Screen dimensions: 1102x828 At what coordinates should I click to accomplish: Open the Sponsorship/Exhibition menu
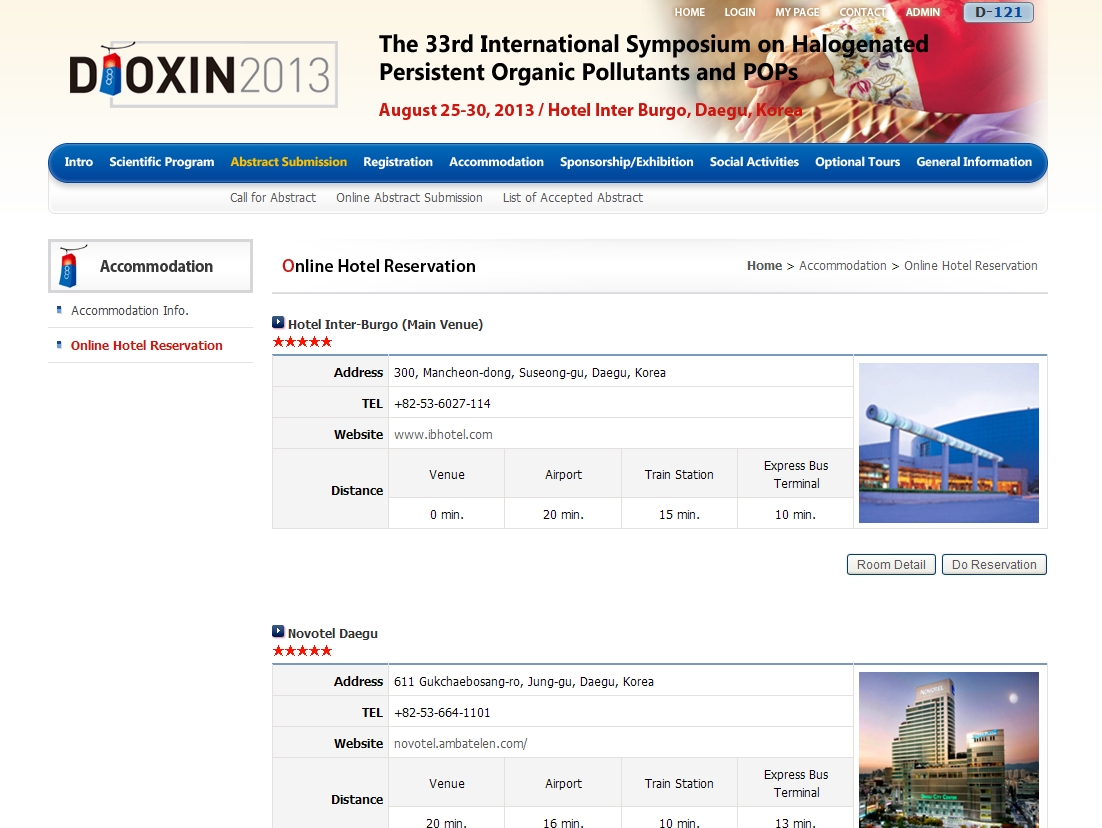[627, 162]
